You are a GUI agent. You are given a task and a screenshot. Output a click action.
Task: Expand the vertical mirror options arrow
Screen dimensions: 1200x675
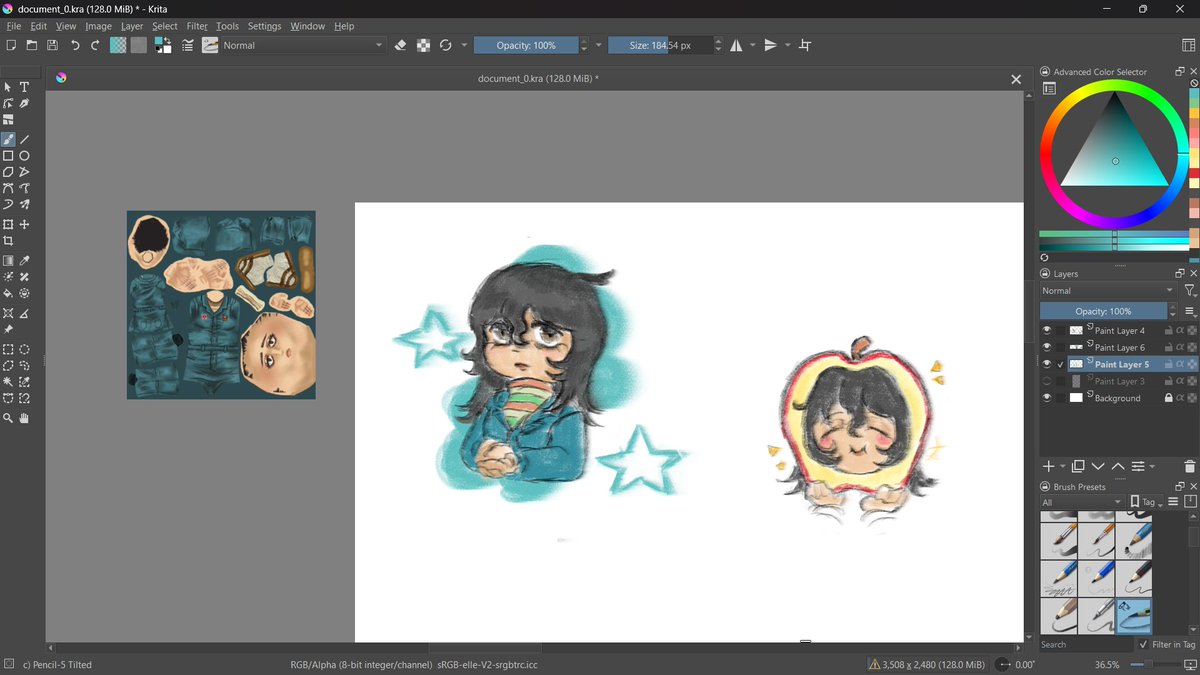(787, 45)
